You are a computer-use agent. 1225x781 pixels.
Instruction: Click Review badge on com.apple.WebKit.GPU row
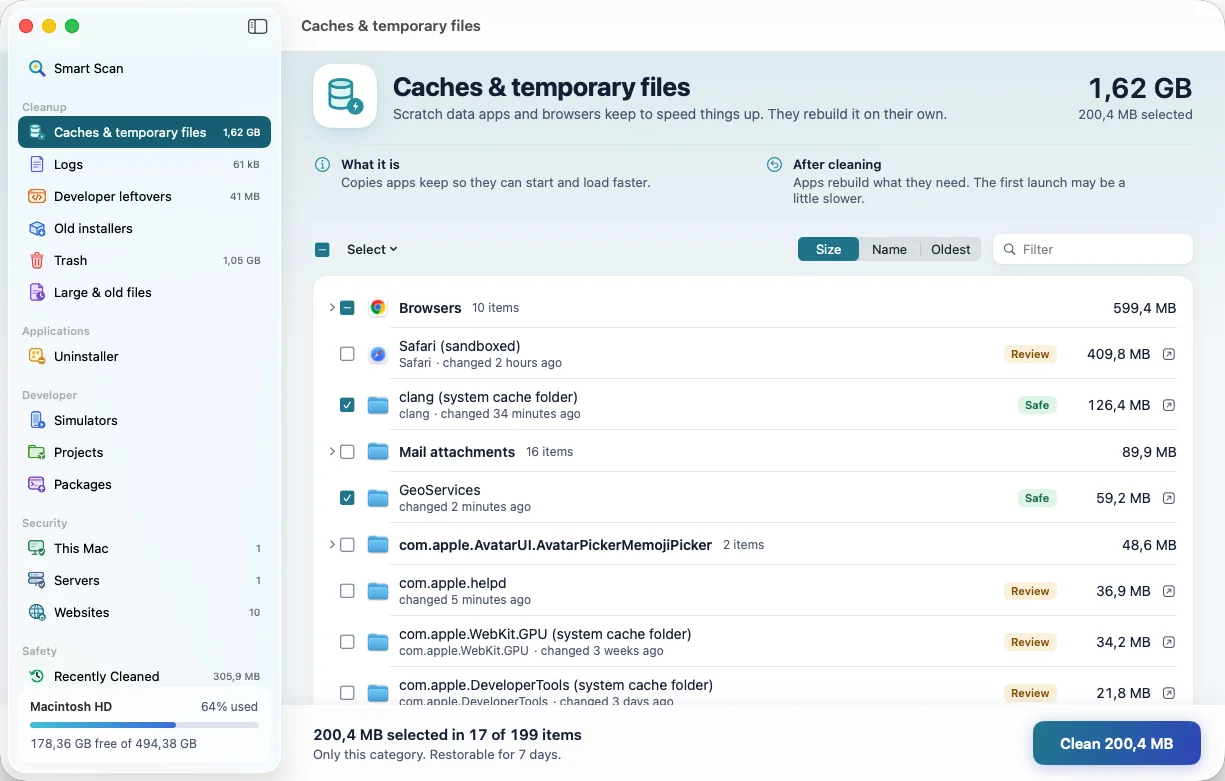1030,642
